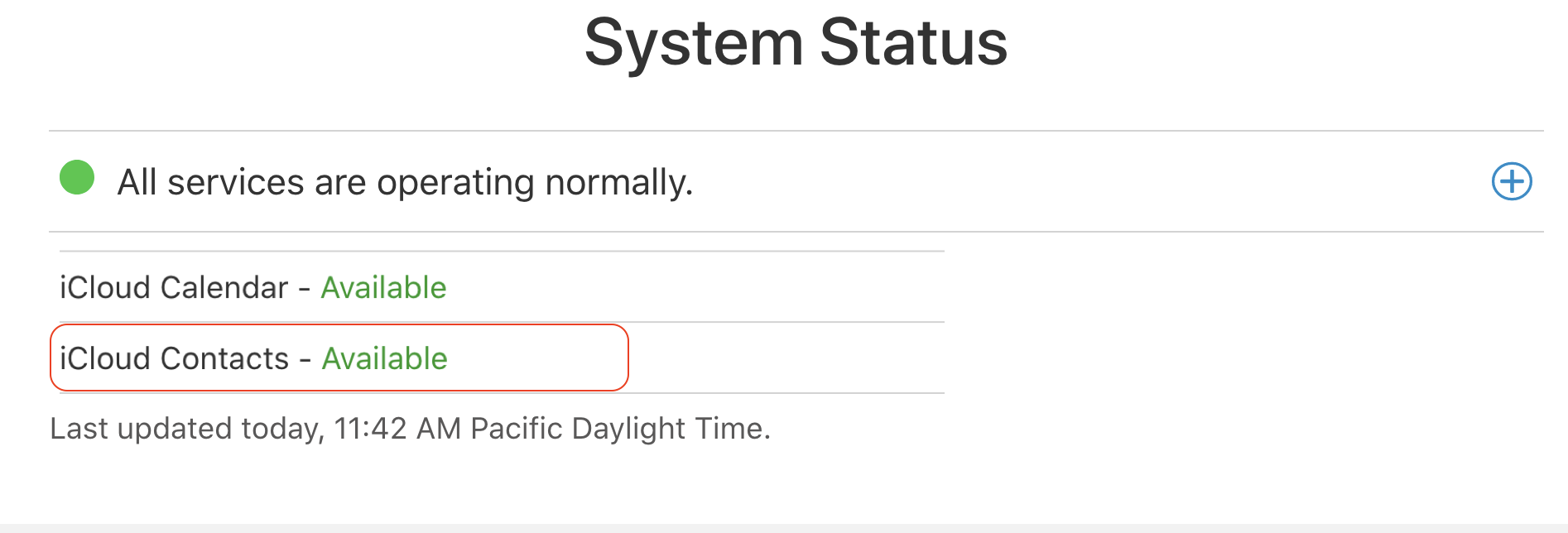This screenshot has height=533, width=1568.
Task: Click 'Last updated today' phrase
Action: (186, 429)
